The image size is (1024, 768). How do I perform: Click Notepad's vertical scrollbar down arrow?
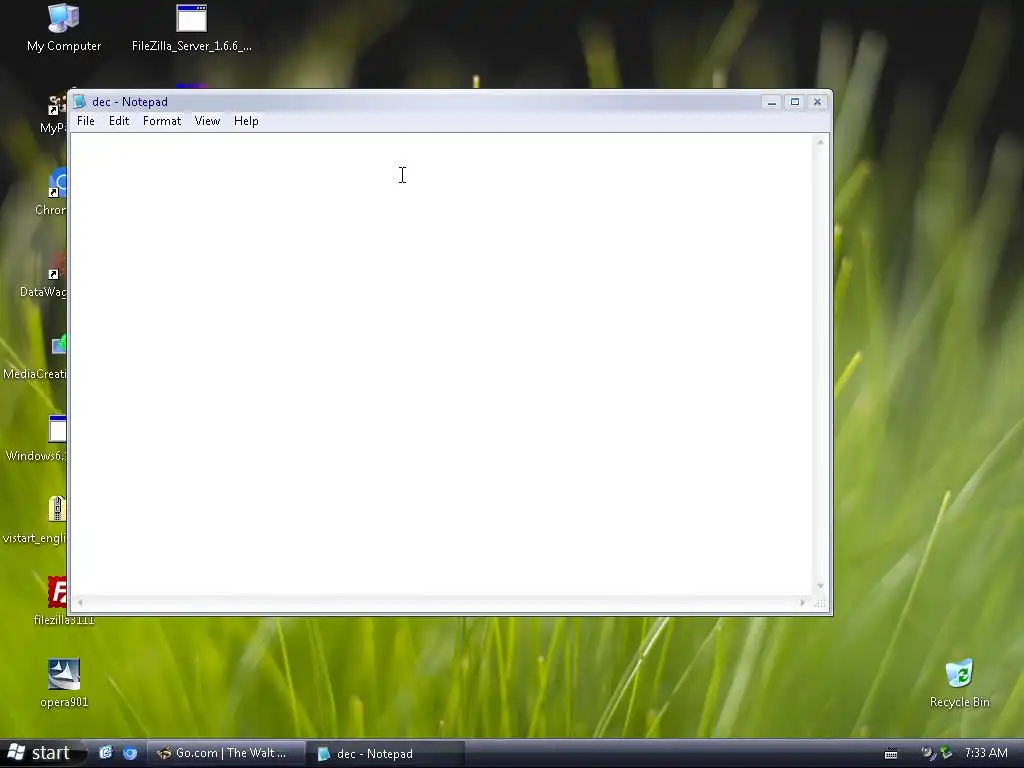pyautogui.click(x=820, y=586)
